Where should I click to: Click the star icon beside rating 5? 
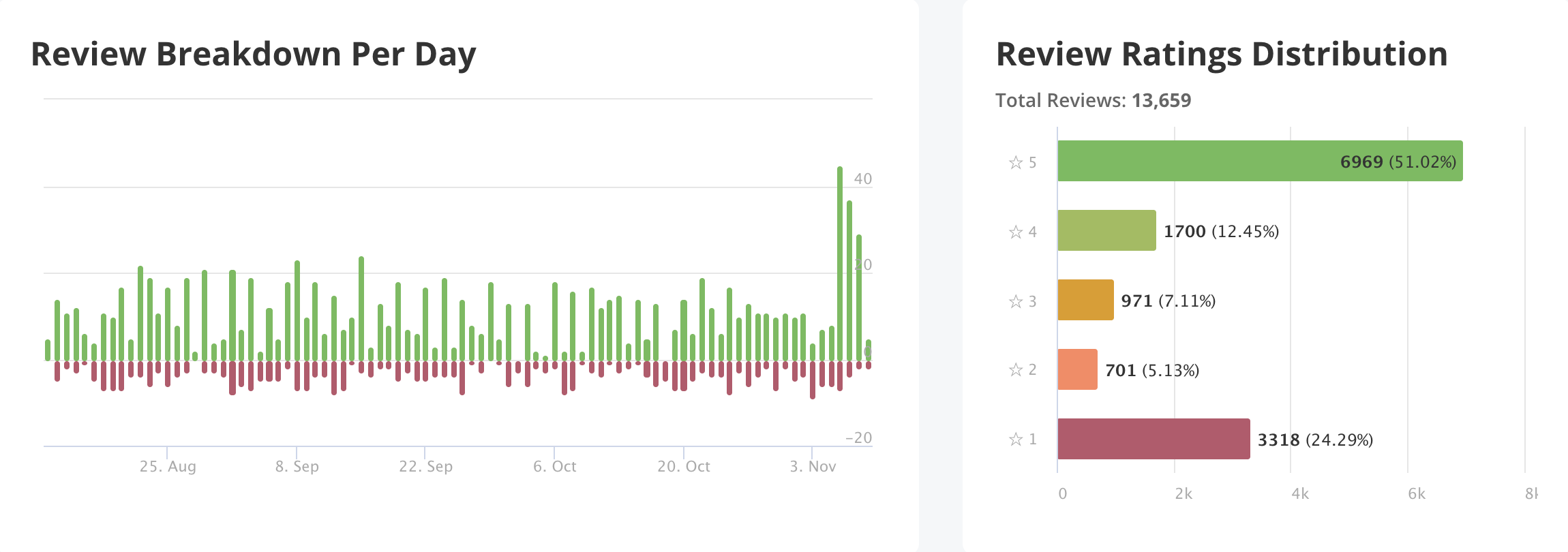[x=1016, y=162]
